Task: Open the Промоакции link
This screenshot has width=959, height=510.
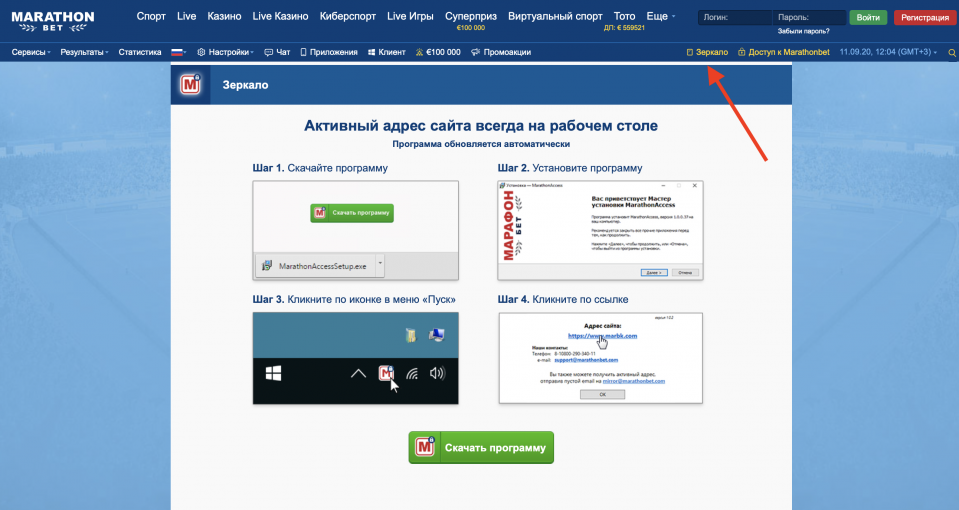Action: coord(501,52)
